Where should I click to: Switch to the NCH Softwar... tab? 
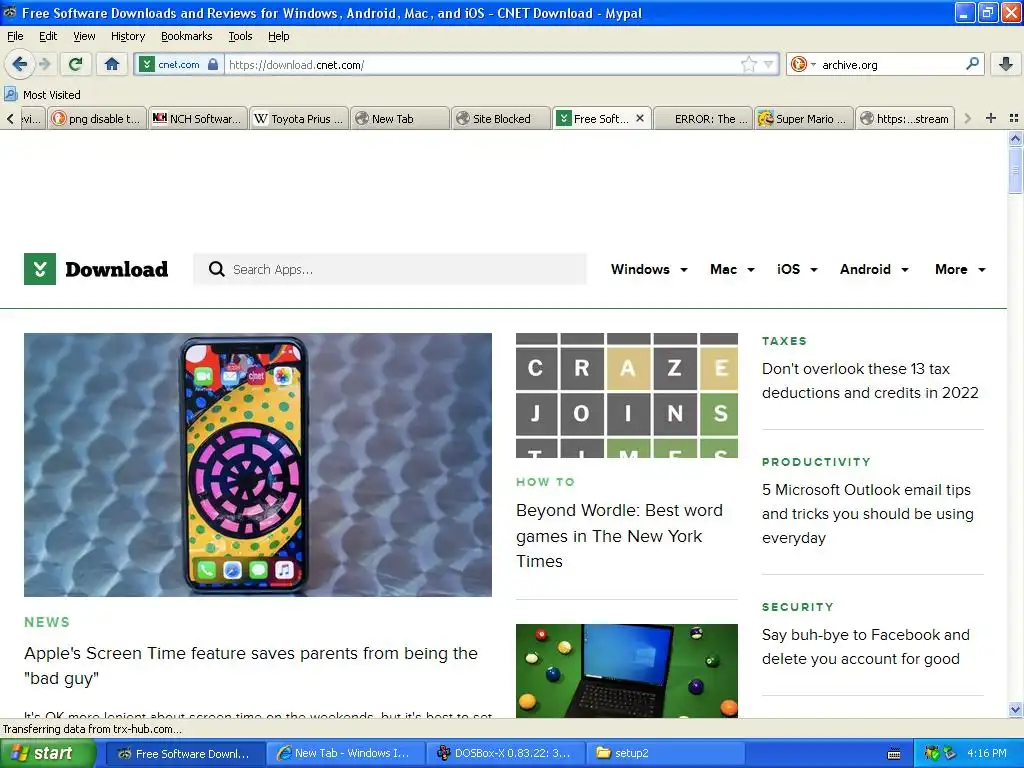click(198, 118)
